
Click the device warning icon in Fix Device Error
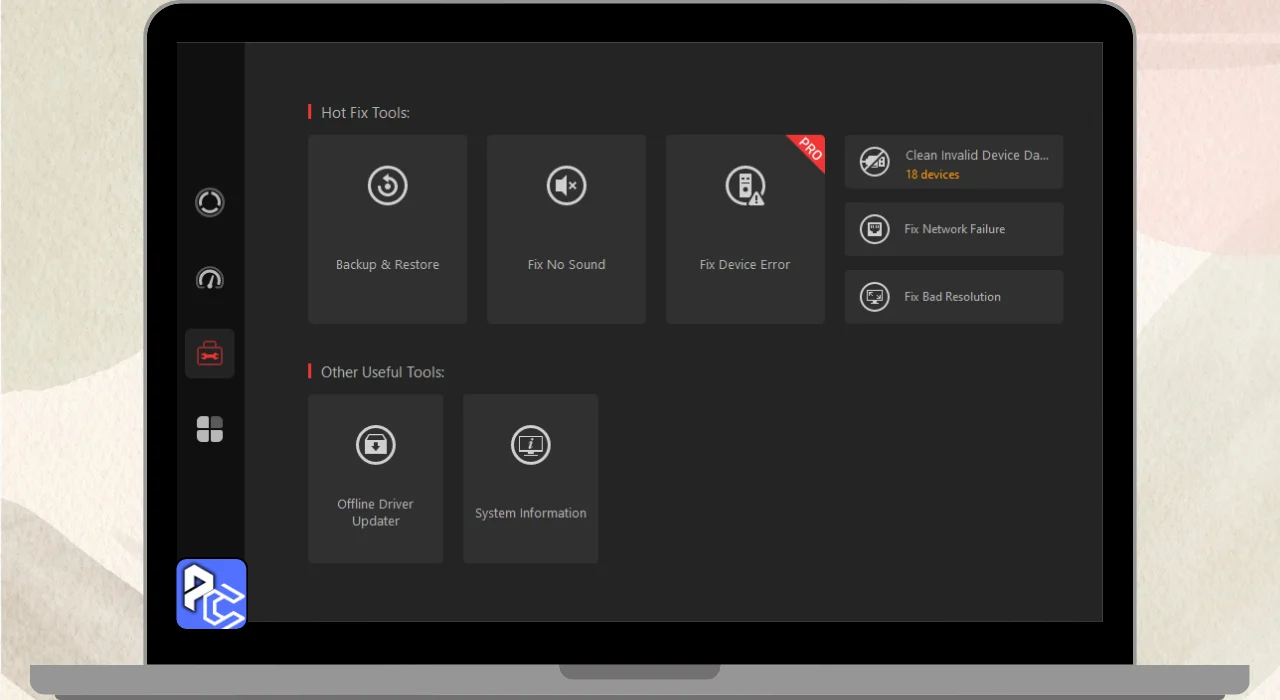745,186
